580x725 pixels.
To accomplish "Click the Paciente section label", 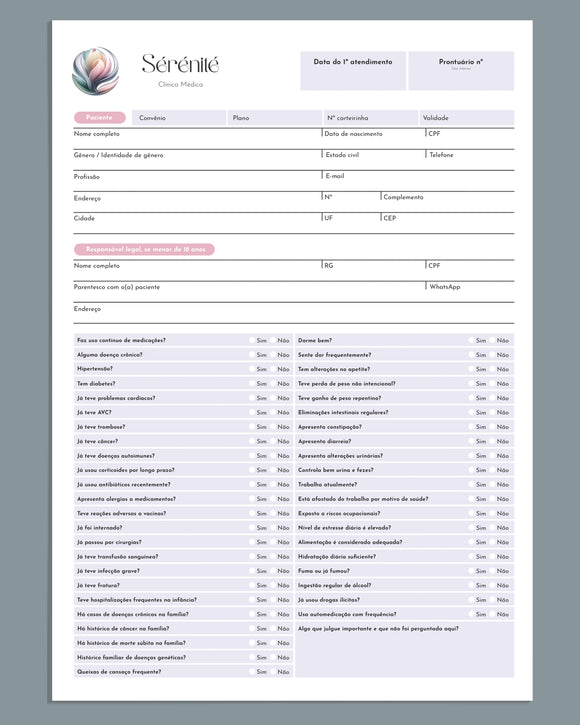I will (x=99, y=117).
